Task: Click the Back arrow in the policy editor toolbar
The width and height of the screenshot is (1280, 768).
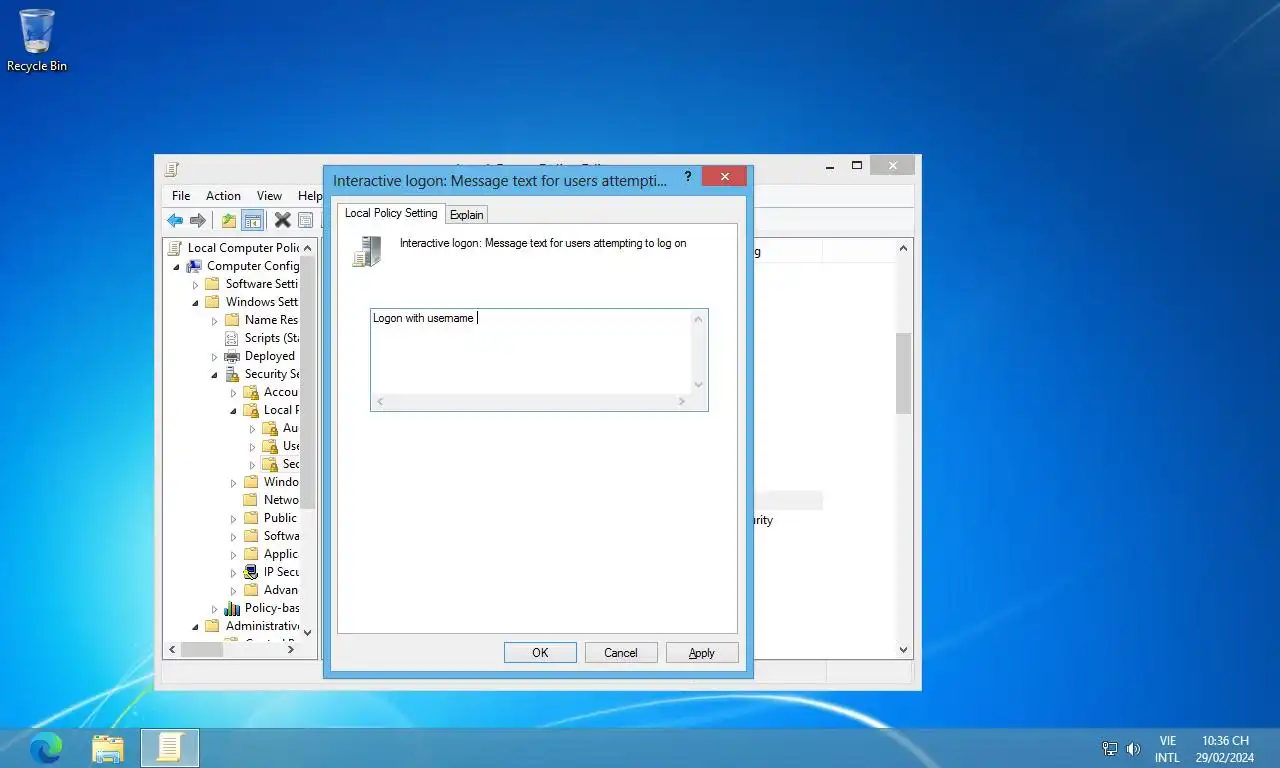Action: [175, 220]
